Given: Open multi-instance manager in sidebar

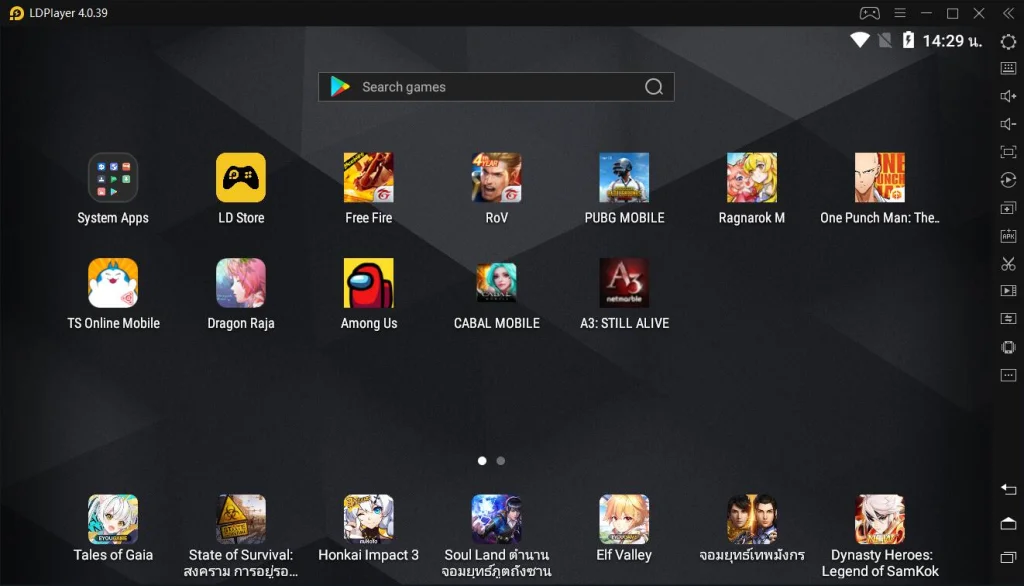Looking at the screenshot, I should [1008, 208].
